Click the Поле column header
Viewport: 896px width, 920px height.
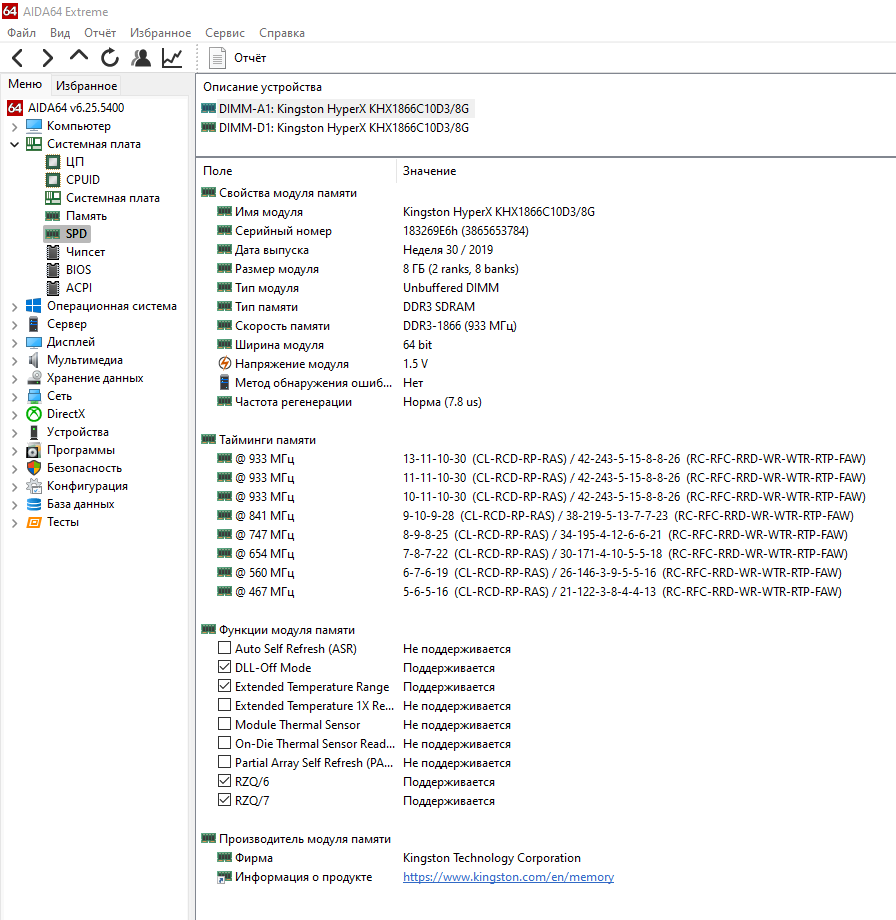coord(218,171)
